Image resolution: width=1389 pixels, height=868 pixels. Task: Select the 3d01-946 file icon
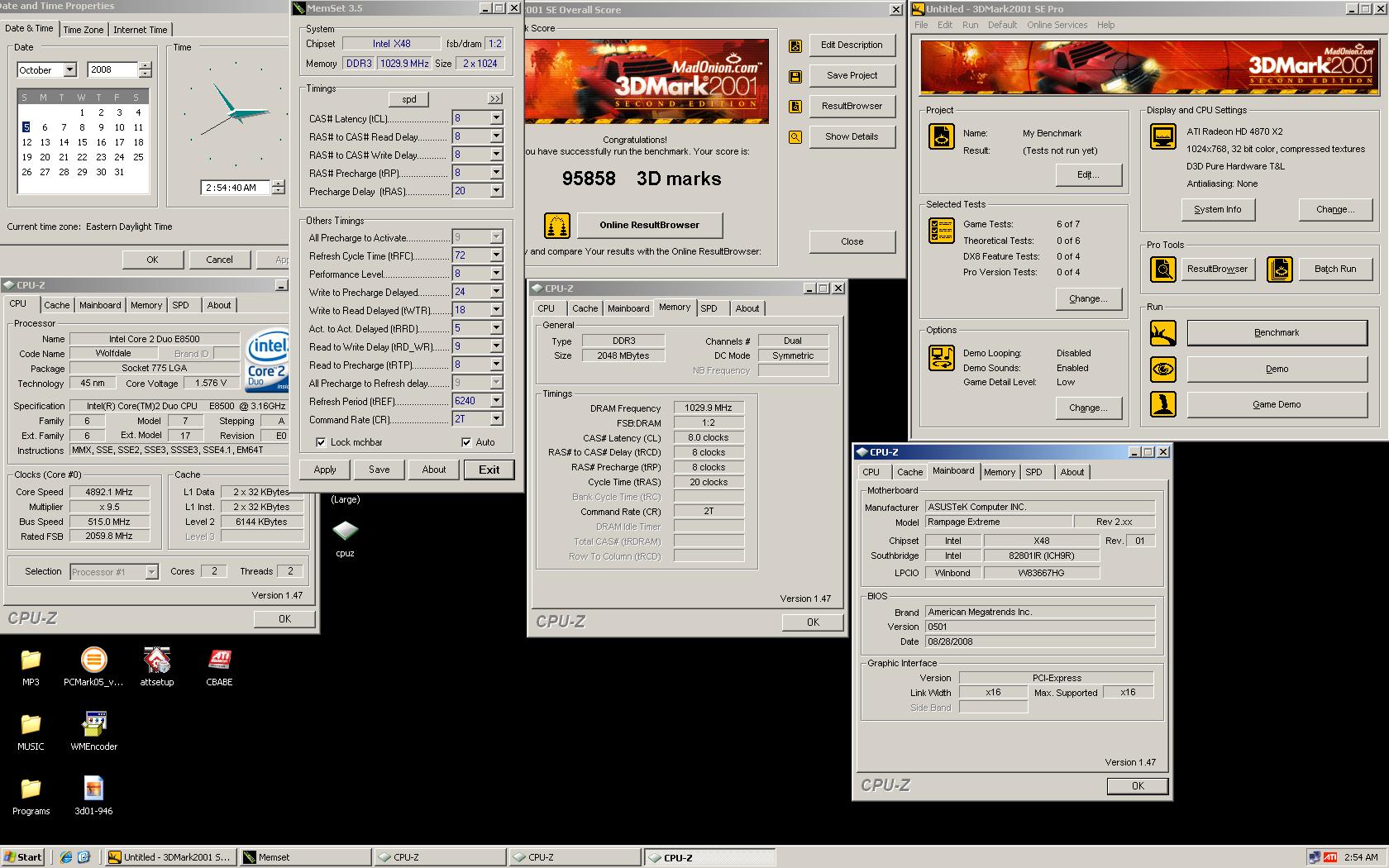[93, 796]
